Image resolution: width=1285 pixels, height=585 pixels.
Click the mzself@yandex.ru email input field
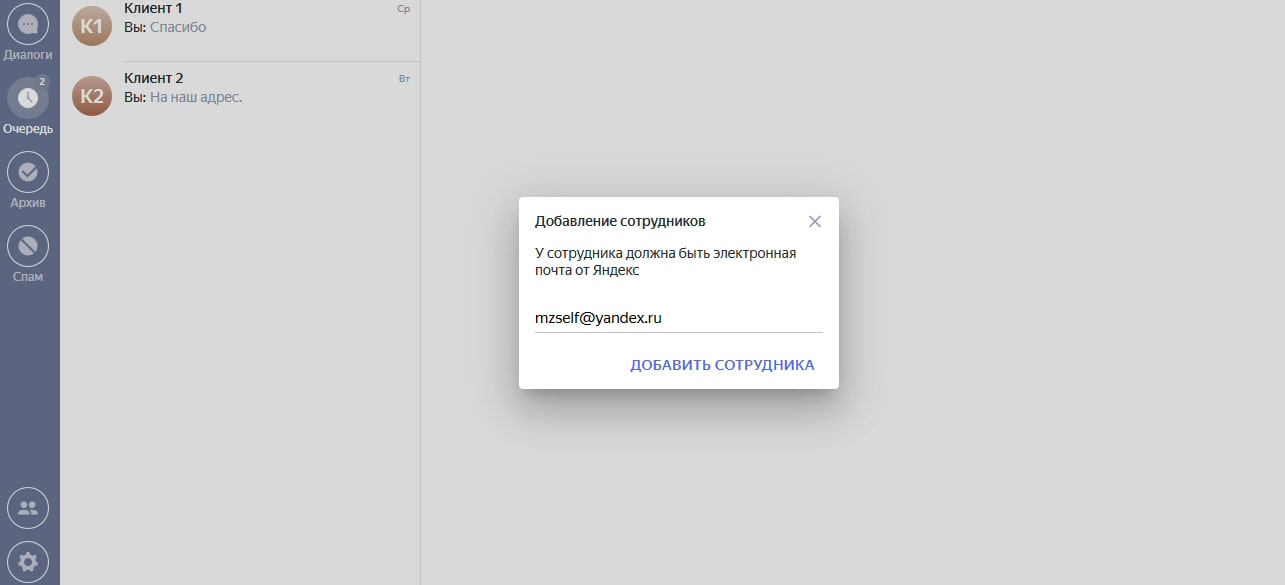tap(677, 317)
